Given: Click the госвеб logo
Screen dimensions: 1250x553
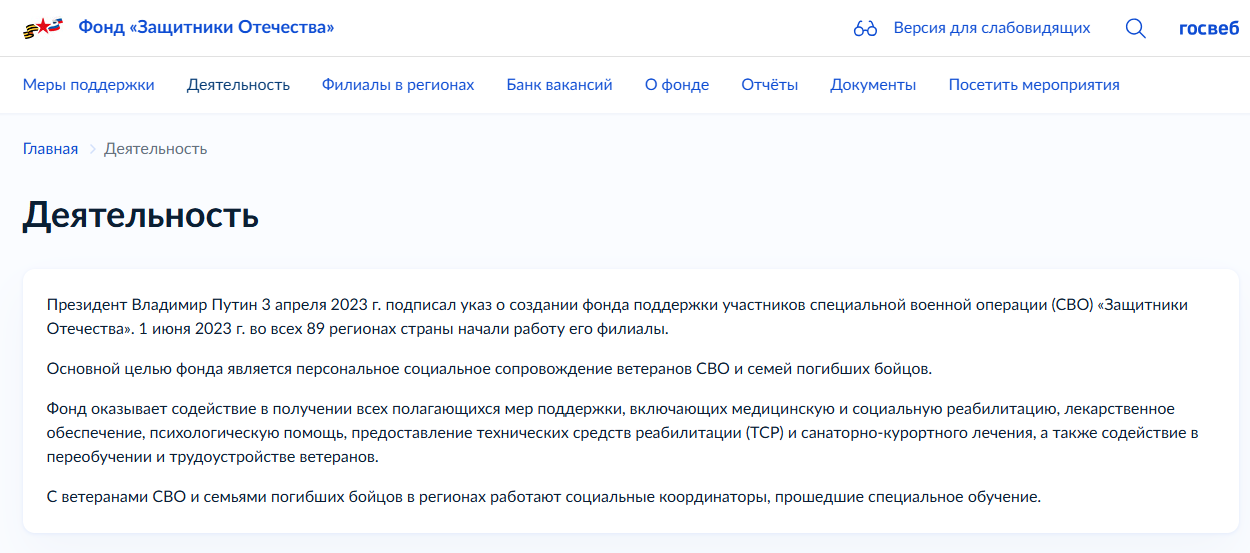Looking at the screenshot, I should (1209, 28).
